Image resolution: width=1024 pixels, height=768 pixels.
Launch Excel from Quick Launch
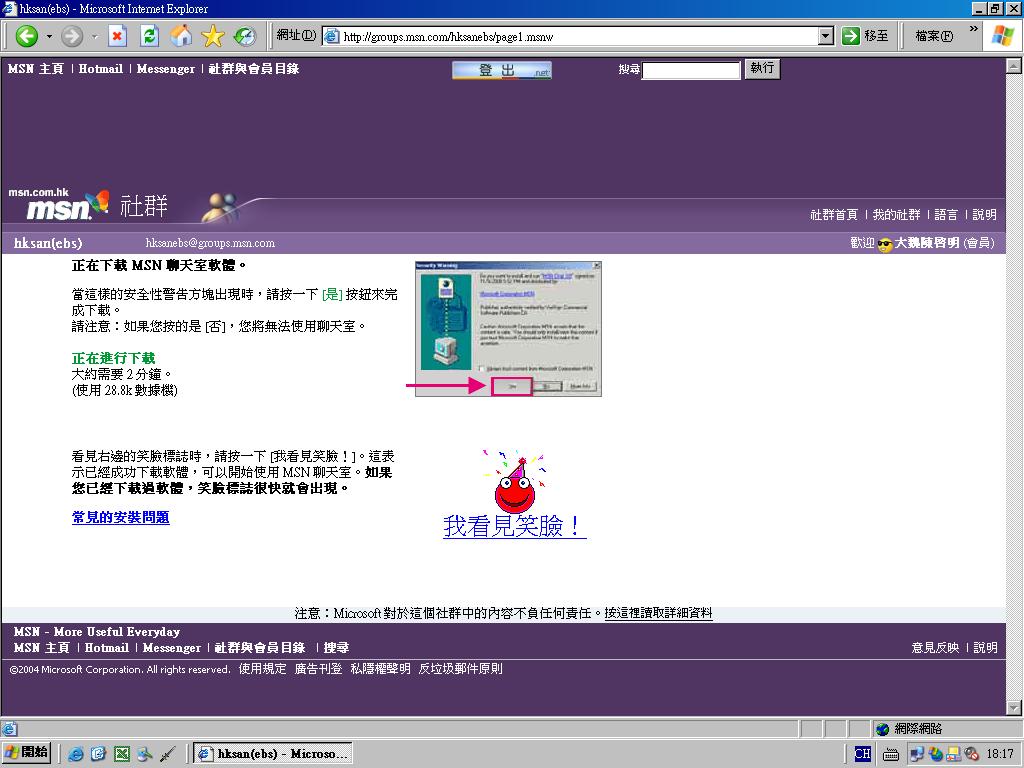pos(121,754)
